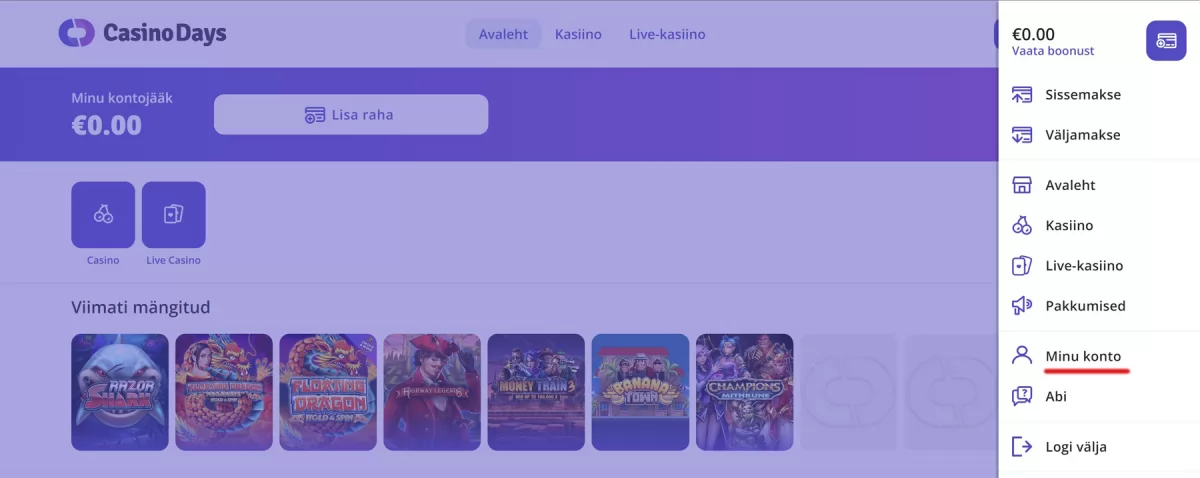Click the Vaata boonust link
Image resolution: width=1200 pixels, height=478 pixels.
point(1053,51)
